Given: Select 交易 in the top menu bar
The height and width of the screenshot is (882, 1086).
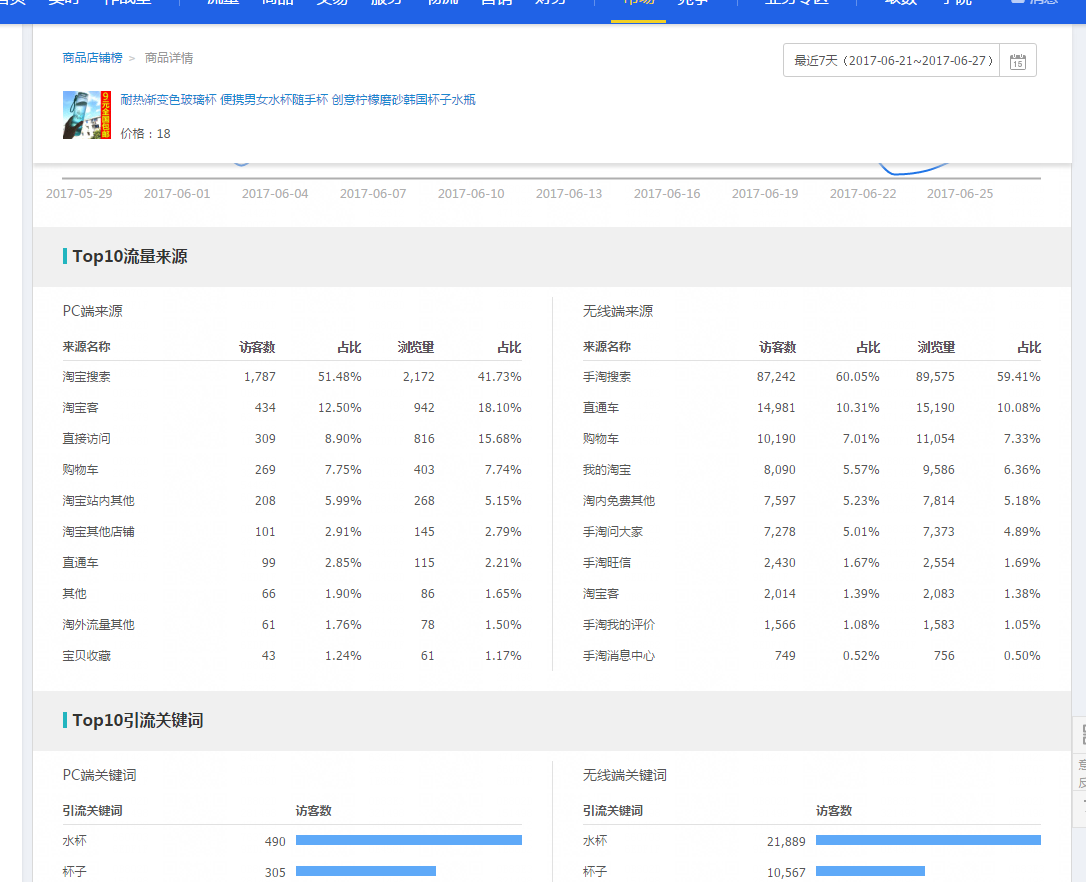Looking at the screenshot, I should pos(332,4).
